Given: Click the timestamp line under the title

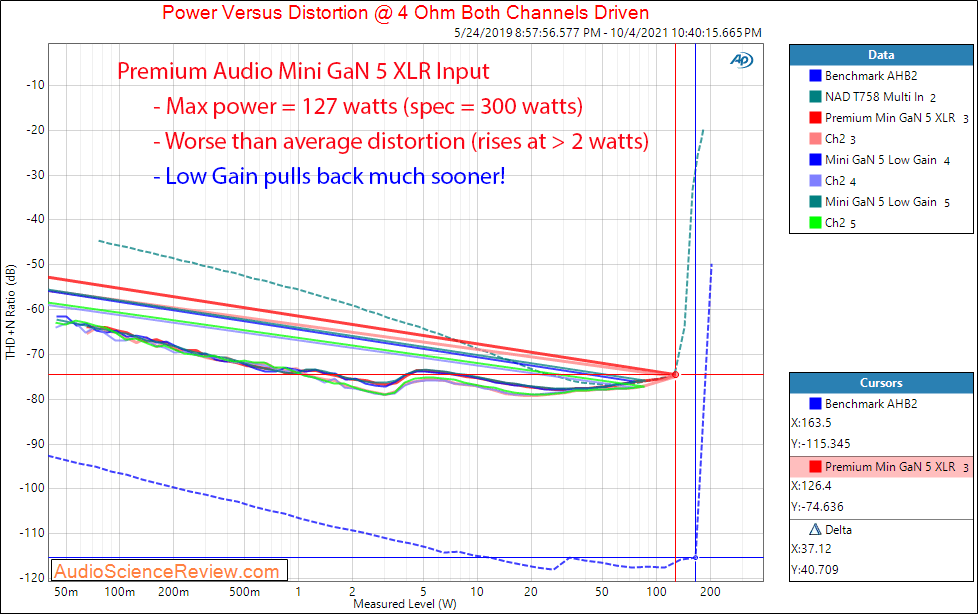Looking at the screenshot, I should tap(608, 32).
